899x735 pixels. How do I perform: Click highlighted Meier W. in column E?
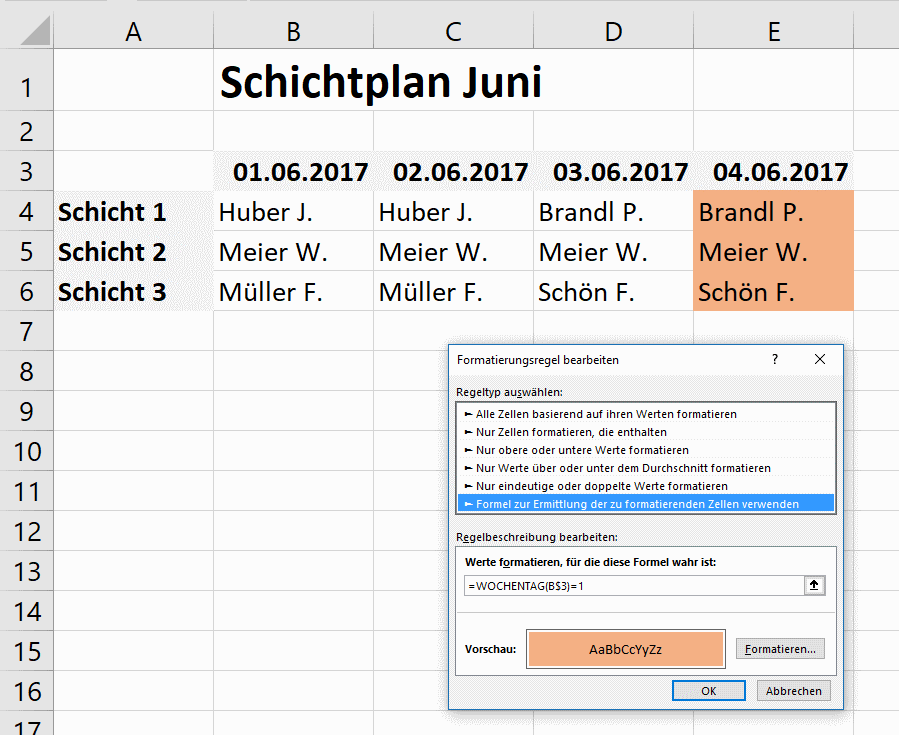pyautogui.click(x=773, y=252)
